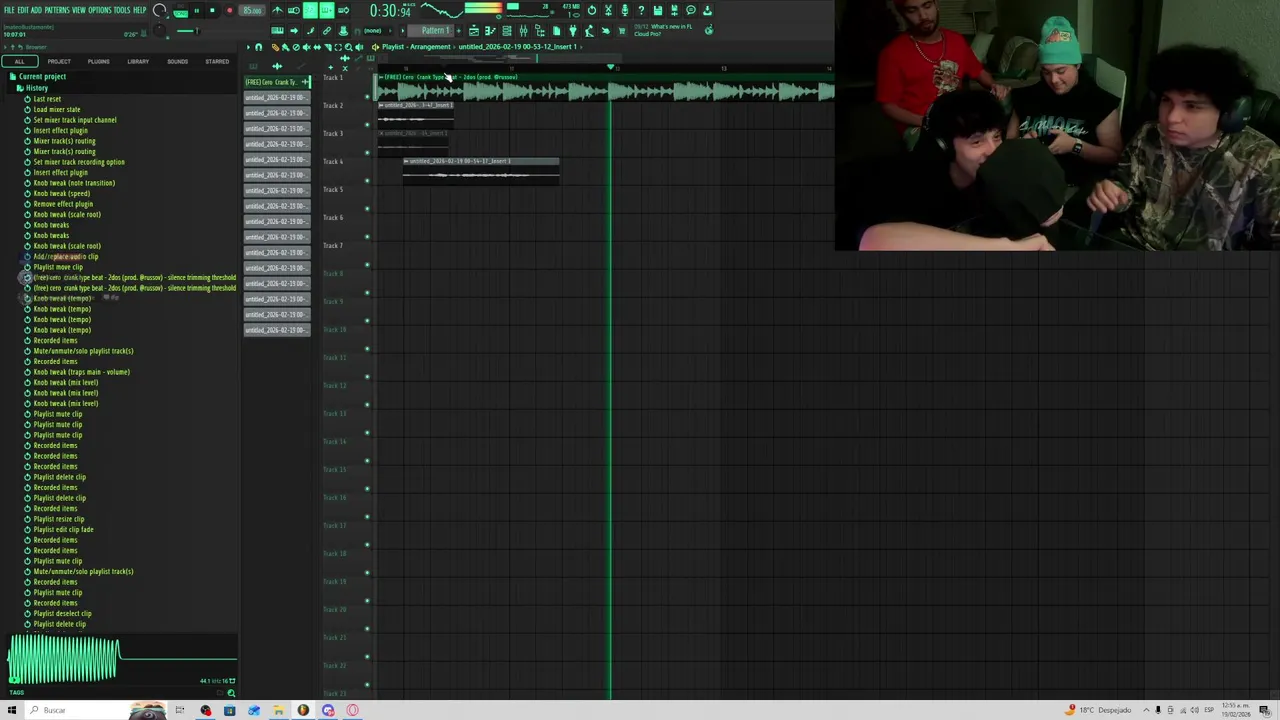1280x720 pixels.
Task: Open the VIEW menu
Action: click(x=78, y=10)
